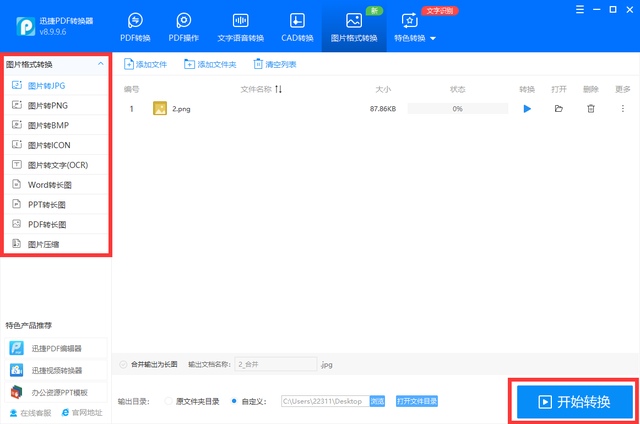The height and width of the screenshot is (424, 640).
Task: Click the 开始转换 button
Action: pos(574,402)
